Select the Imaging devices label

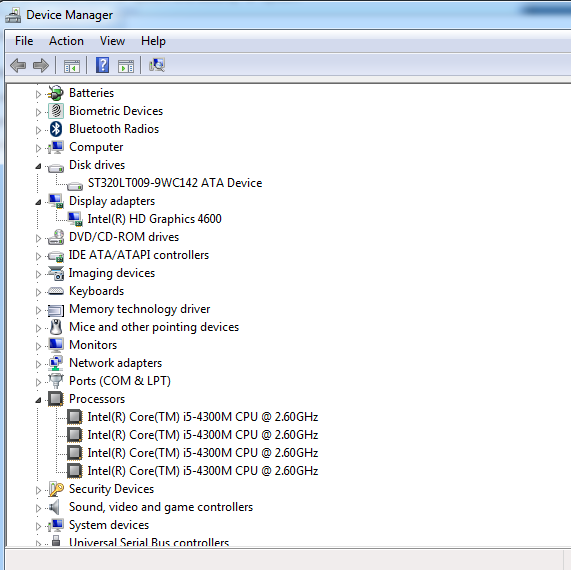coord(112,273)
